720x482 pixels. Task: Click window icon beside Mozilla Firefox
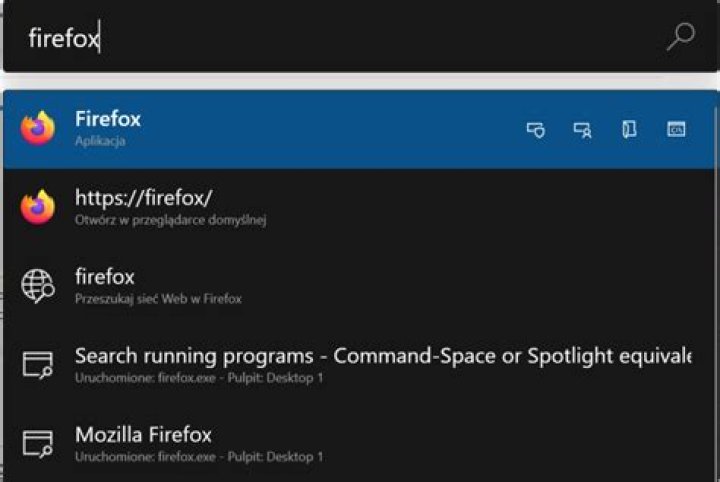tap(38, 444)
